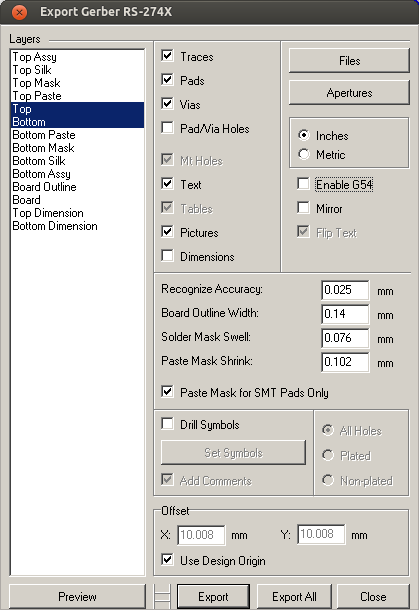
Task: Toggle Paste Mask for SMT Pads Only
Action: point(167,392)
